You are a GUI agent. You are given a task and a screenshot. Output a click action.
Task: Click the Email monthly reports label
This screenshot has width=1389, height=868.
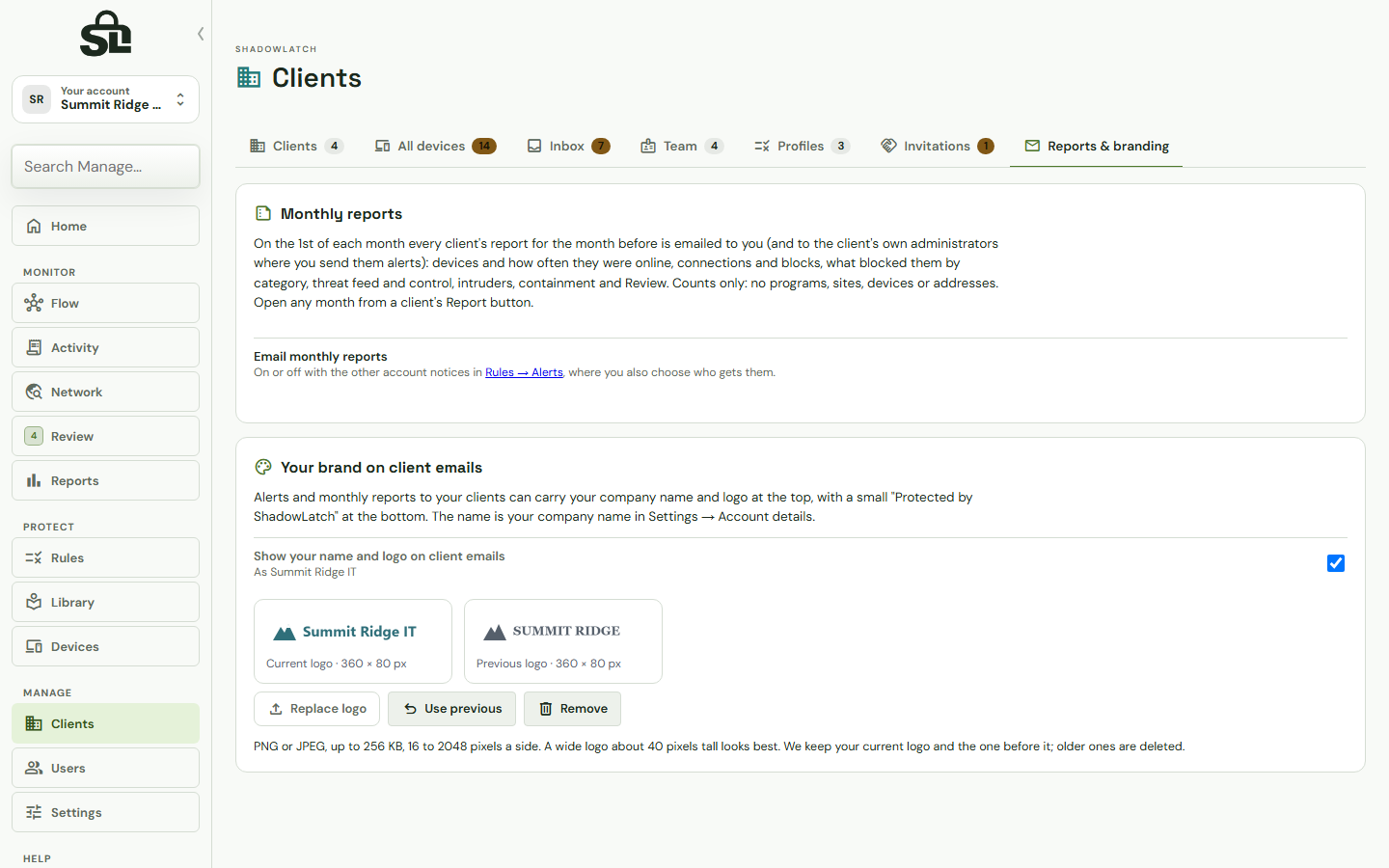pos(320,356)
